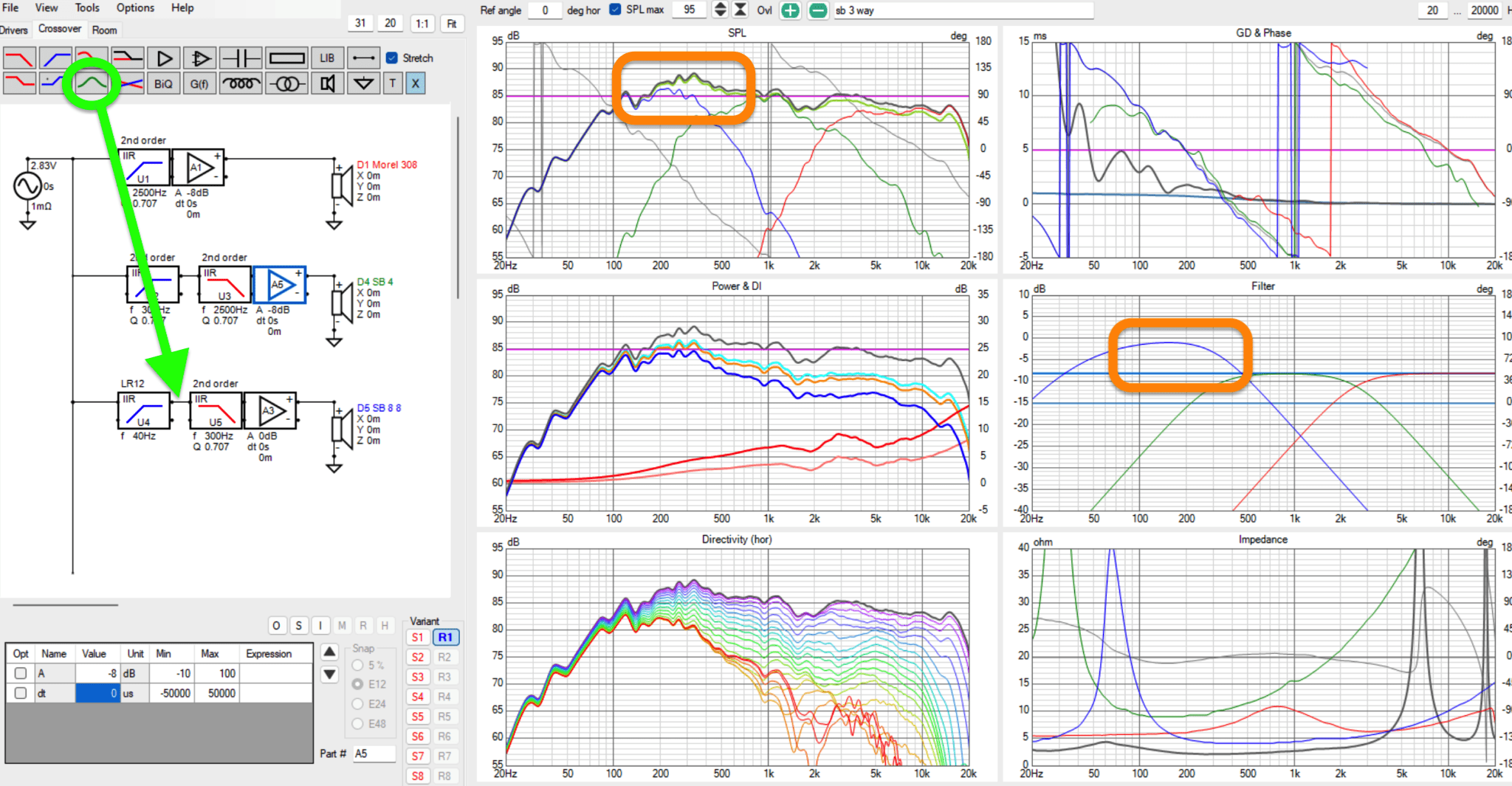
Task: Select the red low-pass filter block tool
Action: (x=19, y=58)
